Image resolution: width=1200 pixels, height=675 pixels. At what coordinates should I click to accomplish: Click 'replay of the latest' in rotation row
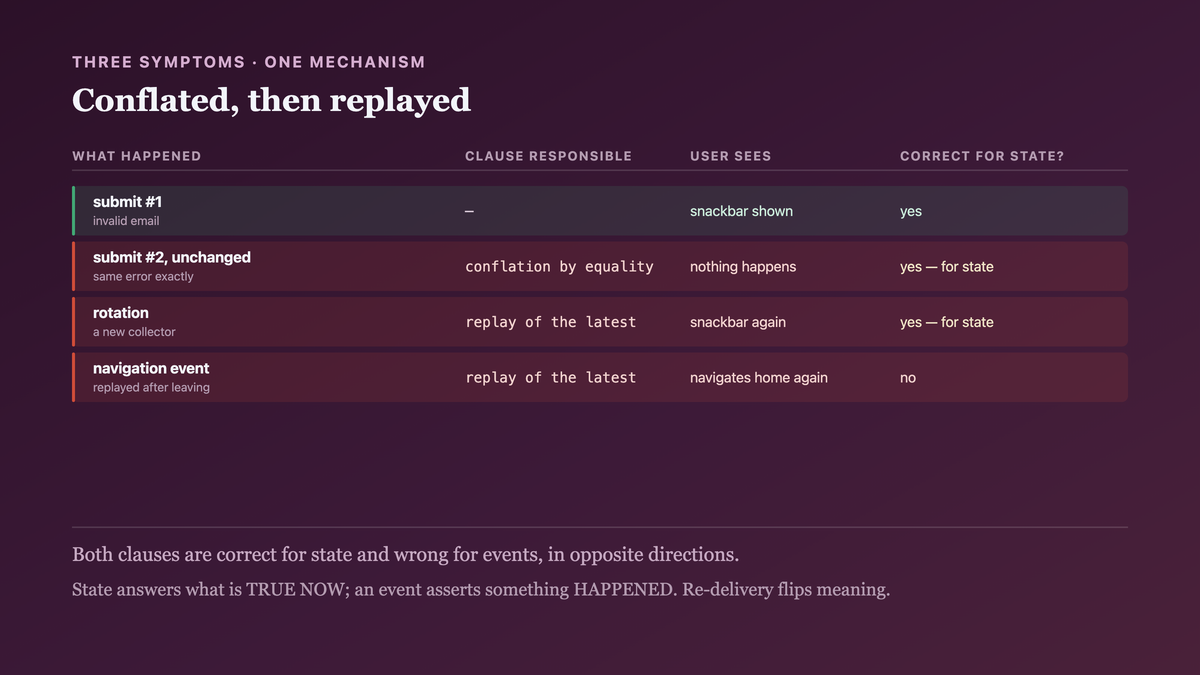pos(550,322)
